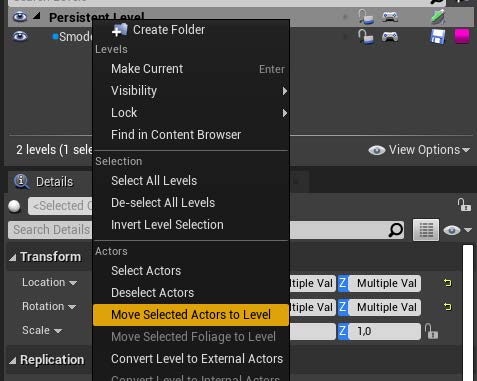The width and height of the screenshot is (477, 381).
Task: Click the Selected Objects name field
Action: click(x=60, y=206)
